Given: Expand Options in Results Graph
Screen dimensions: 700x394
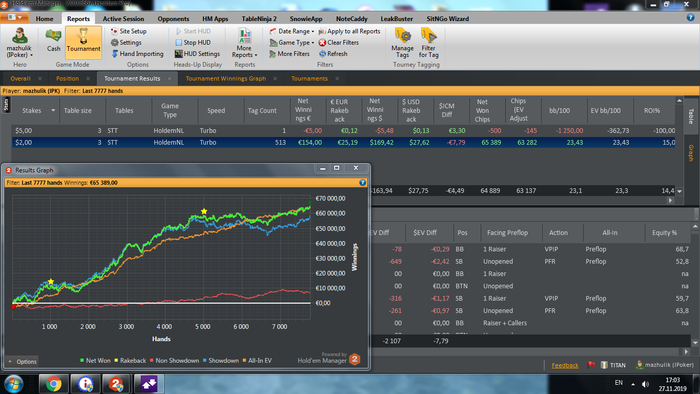Looking at the screenshot, I should (x=22, y=361).
